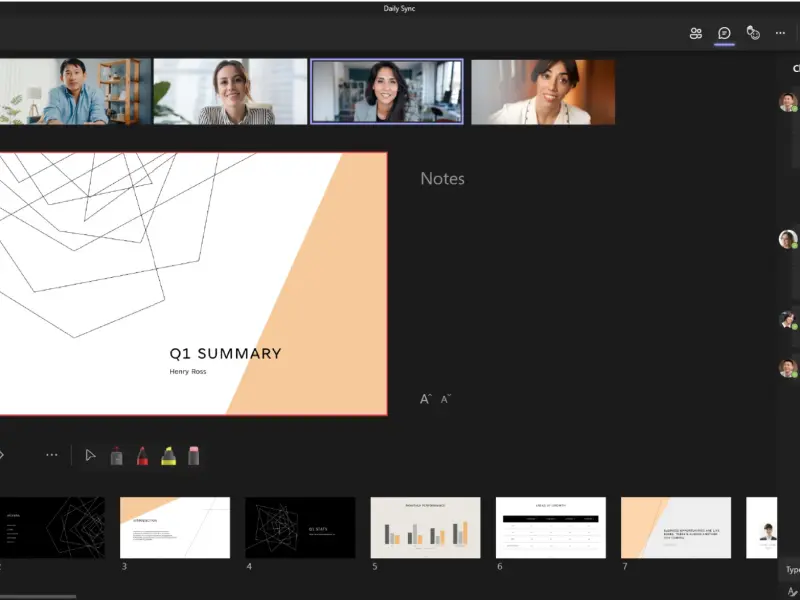Select the pink eraser tool
Viewport: 800px width, 600px height.
pos(193,456)
